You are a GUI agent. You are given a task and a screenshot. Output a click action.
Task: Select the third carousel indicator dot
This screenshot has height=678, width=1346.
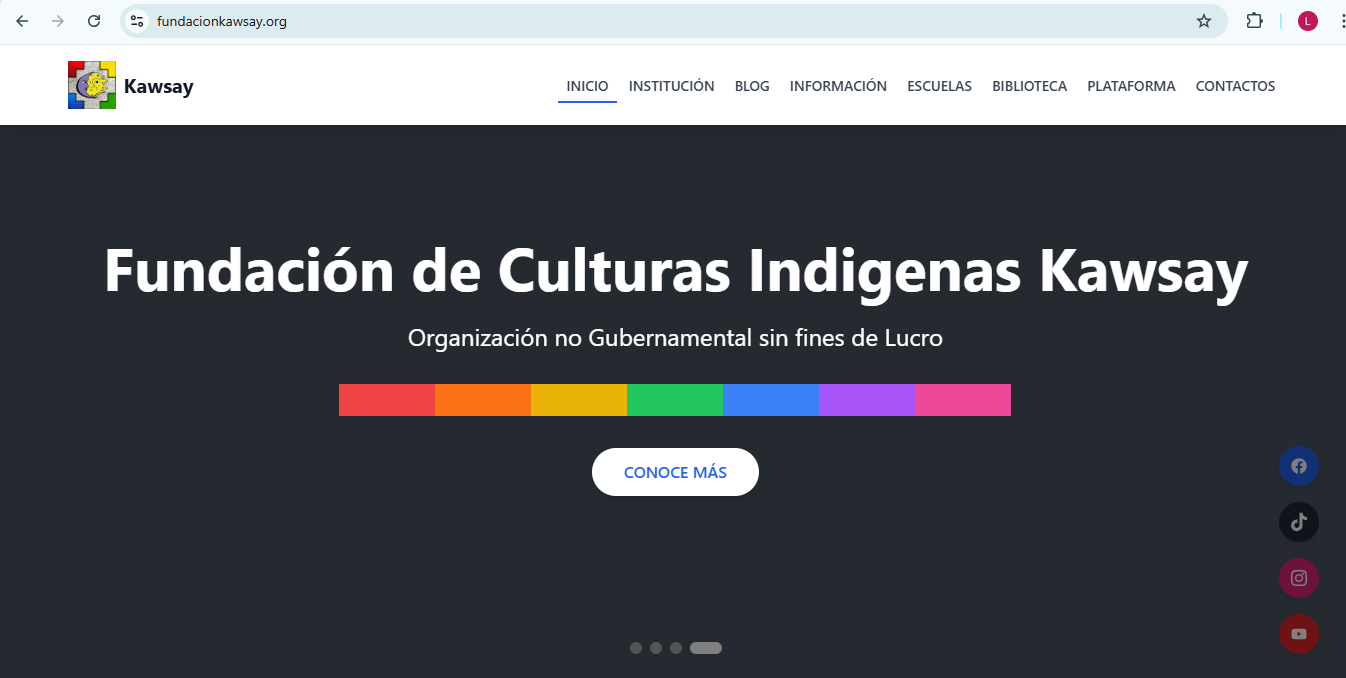click(677, 647)
